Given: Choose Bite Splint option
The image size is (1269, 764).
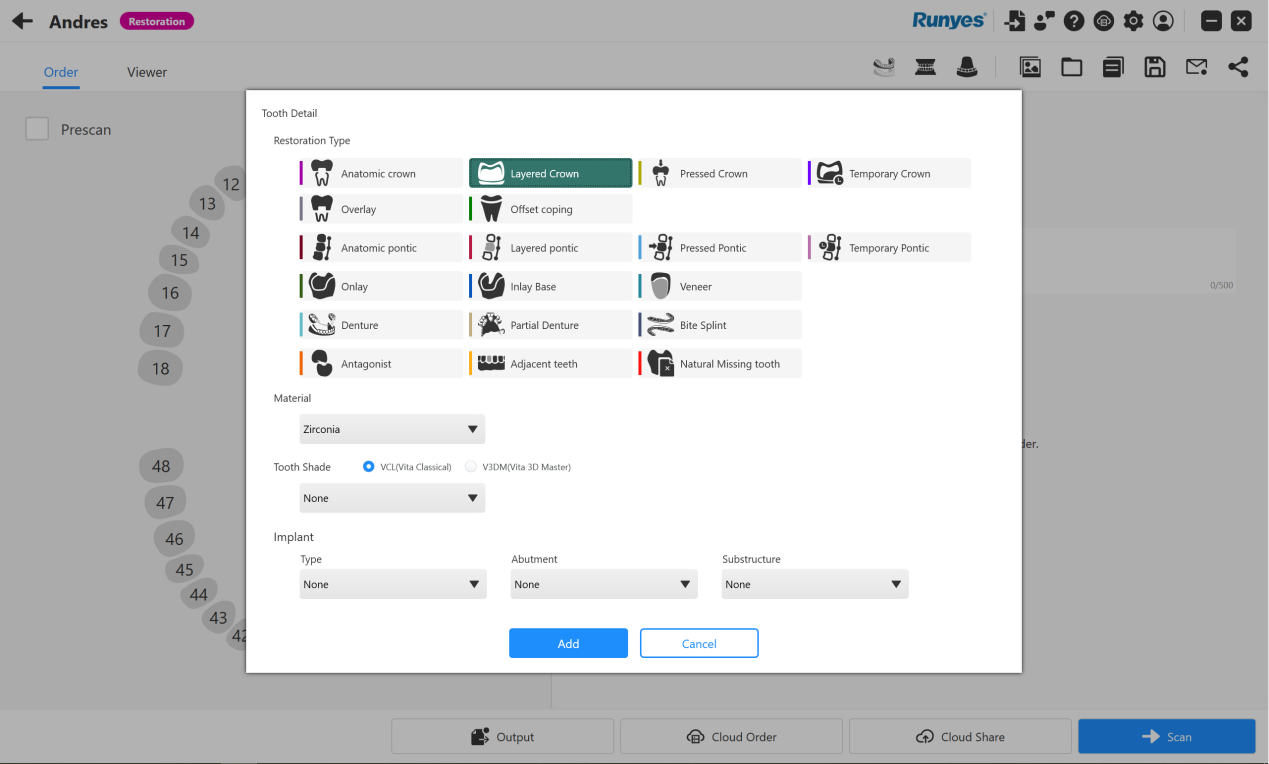Looking at the screenshot, I should [x=719, y=325].
